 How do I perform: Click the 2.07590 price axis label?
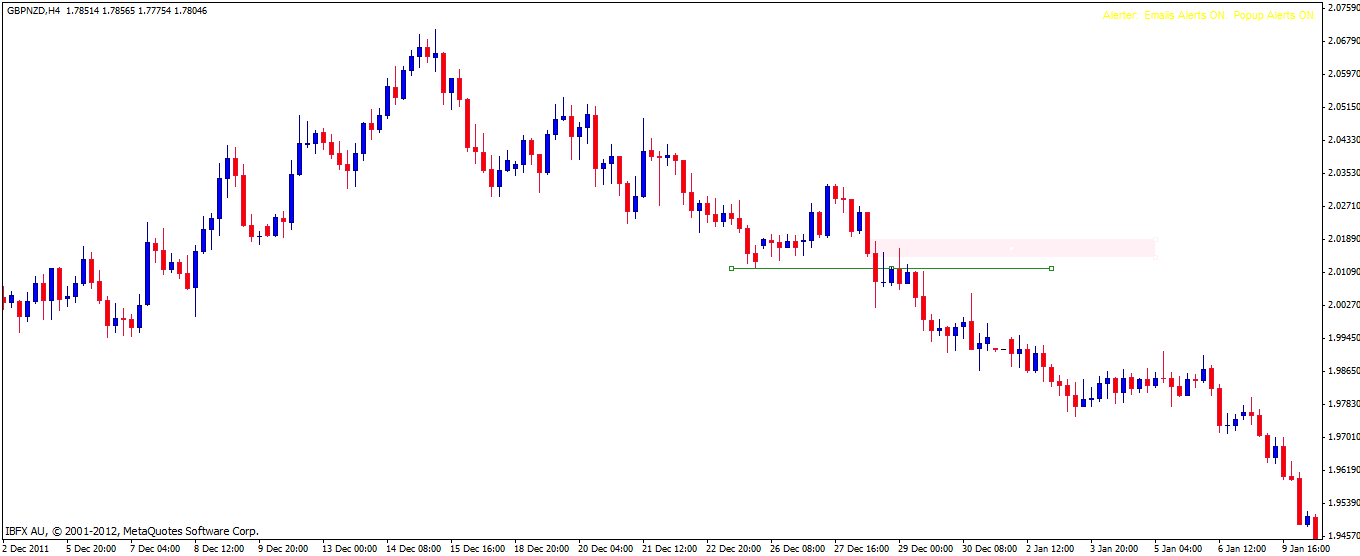pyautogui.click(x=1340, y=8)
